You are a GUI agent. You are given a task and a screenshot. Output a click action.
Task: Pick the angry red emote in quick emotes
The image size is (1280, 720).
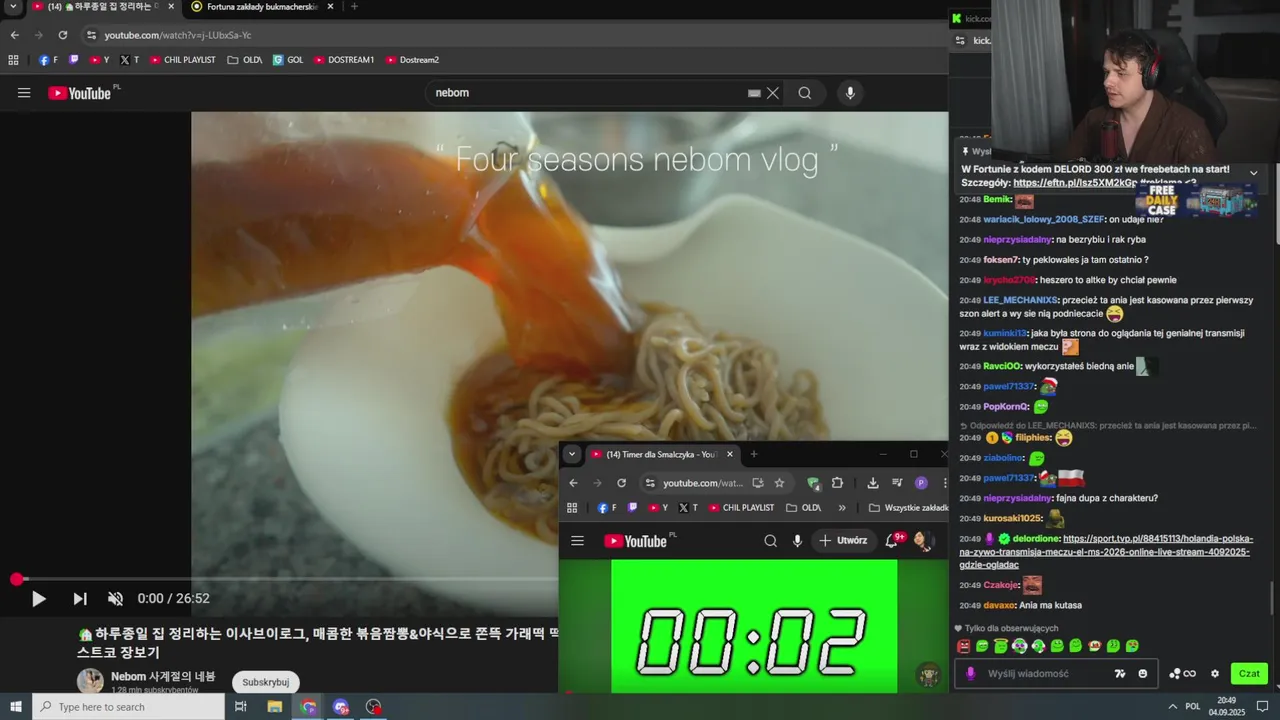coord(964,646)
